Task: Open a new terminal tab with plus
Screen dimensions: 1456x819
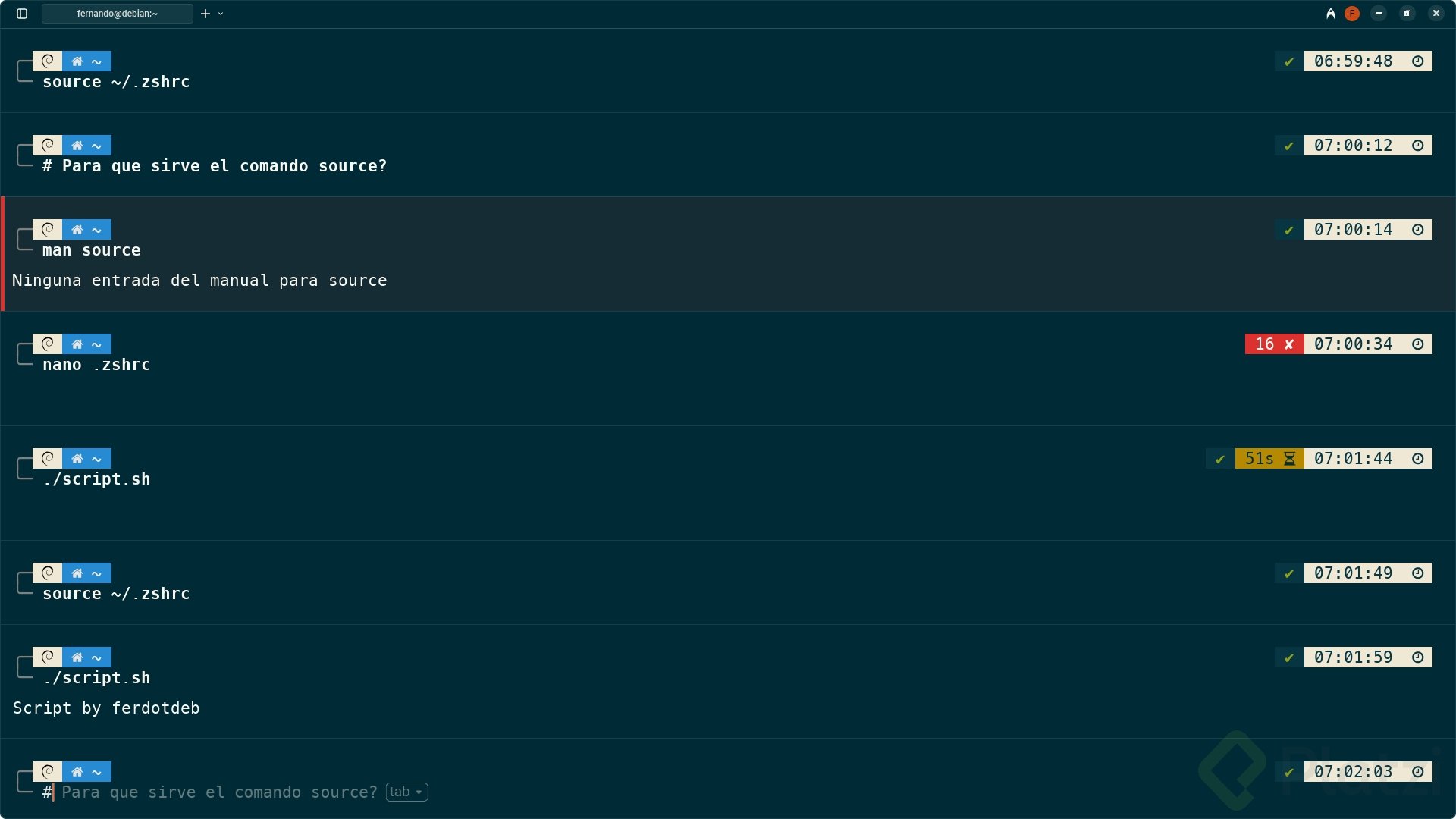Action: (205, 14)
